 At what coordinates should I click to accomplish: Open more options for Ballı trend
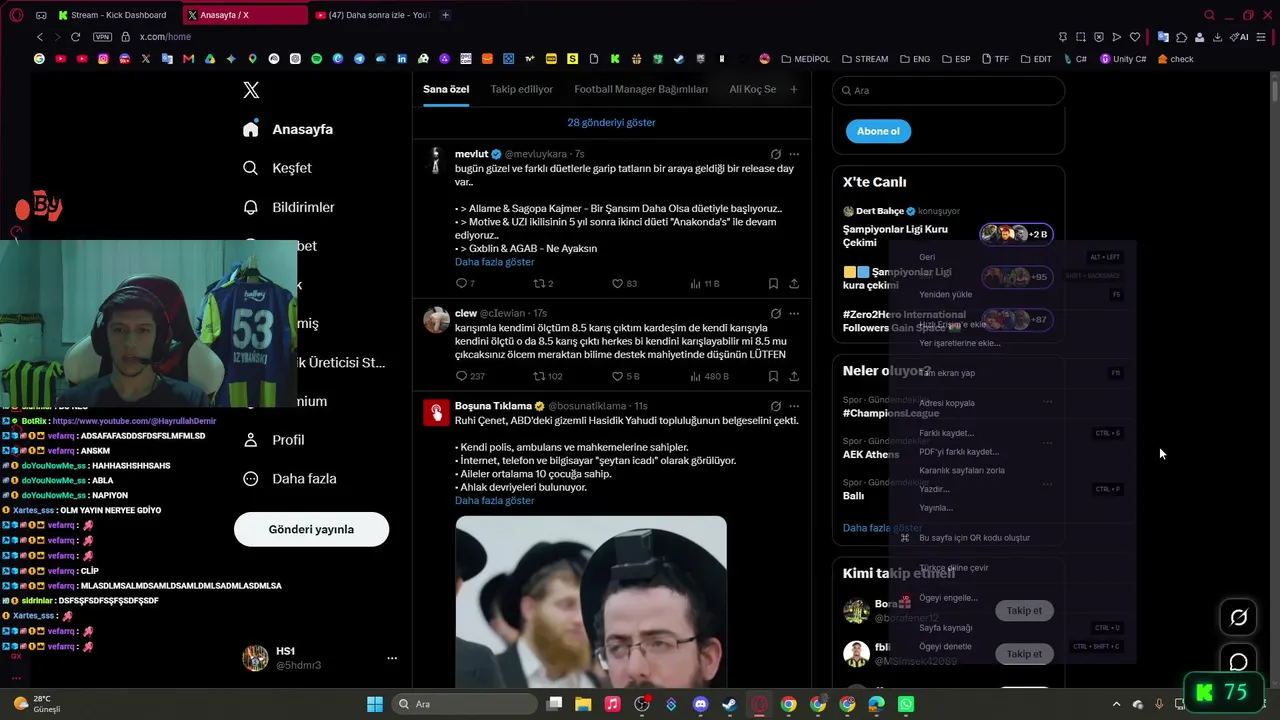coord(1047,484)
